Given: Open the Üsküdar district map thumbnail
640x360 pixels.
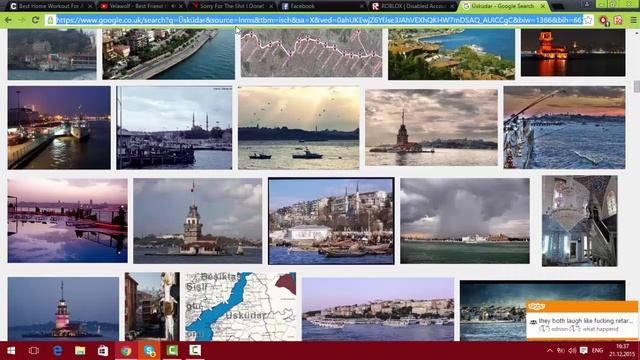Looking at the screenshot, I should [x=241, y=306].
